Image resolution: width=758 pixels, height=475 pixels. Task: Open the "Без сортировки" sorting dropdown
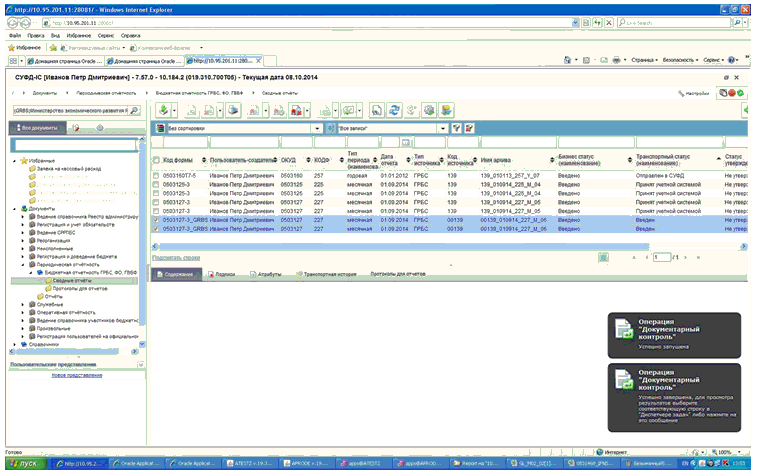point(317,128)
